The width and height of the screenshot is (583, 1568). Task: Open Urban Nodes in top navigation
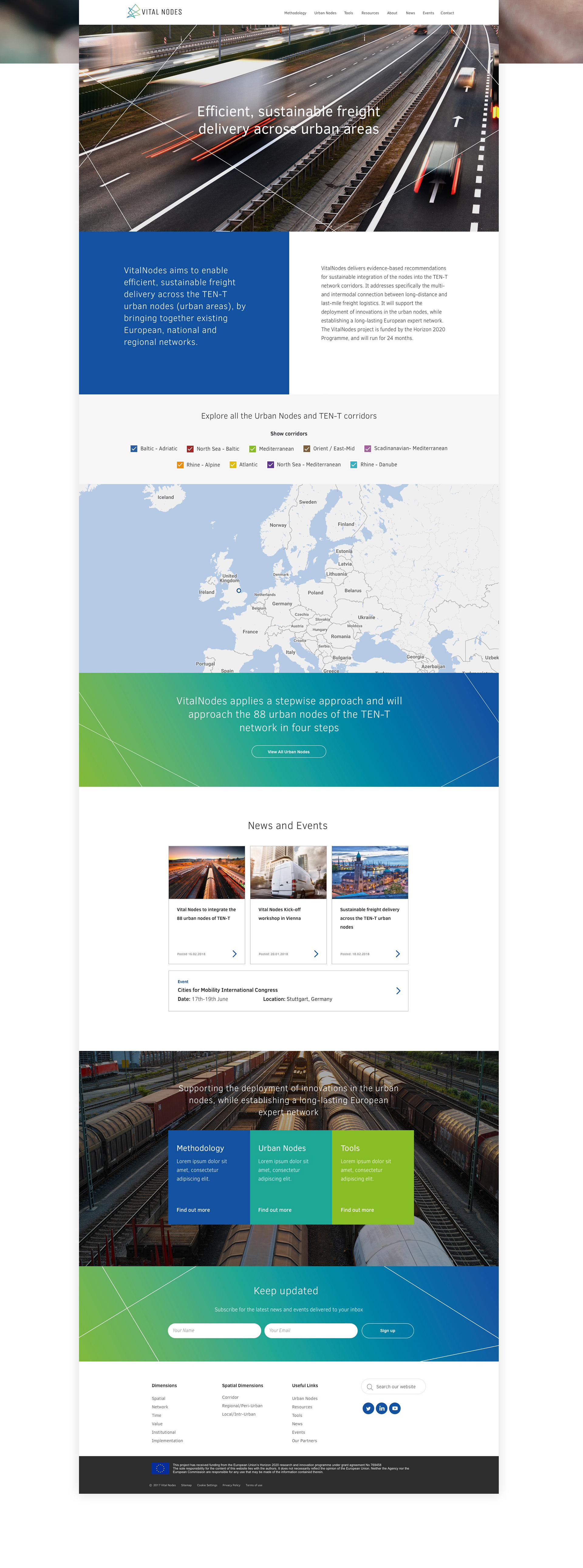click(325, 13)
